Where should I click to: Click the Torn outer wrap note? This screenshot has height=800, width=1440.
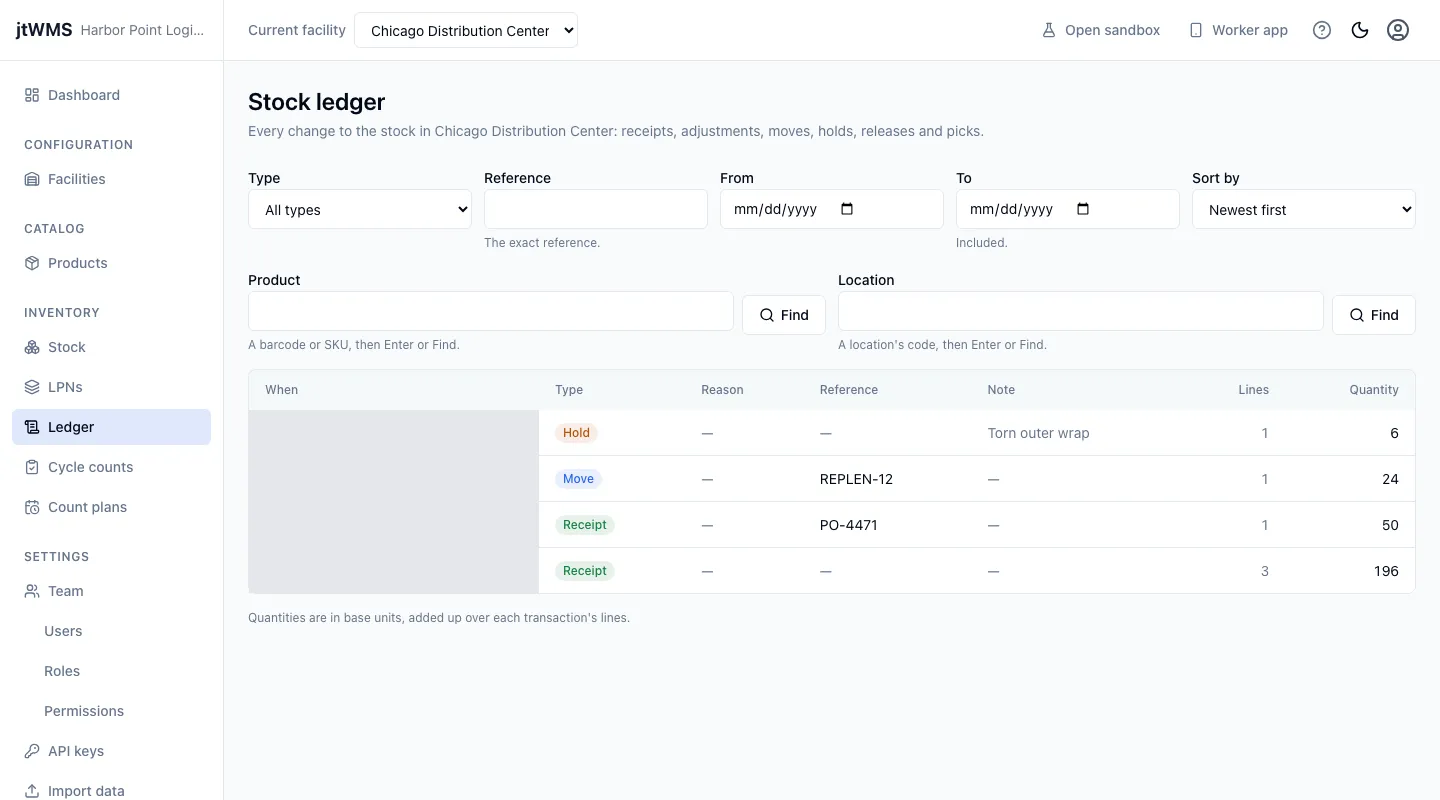click(1038, 433)
